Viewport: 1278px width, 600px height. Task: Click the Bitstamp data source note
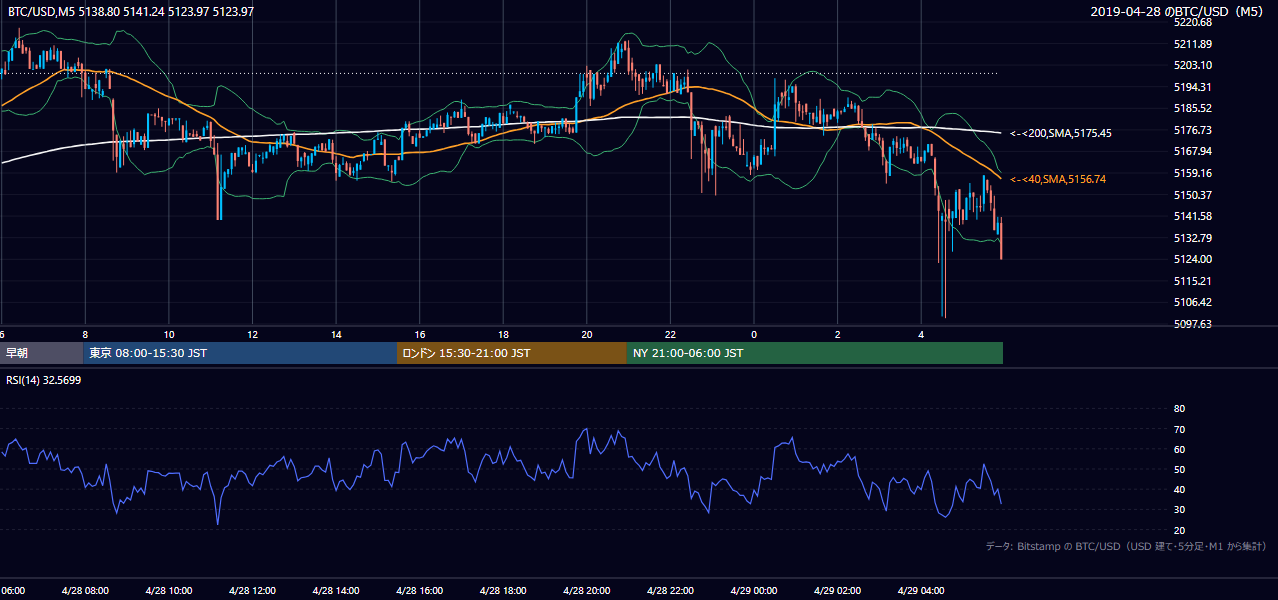[x=1126, y=546]
